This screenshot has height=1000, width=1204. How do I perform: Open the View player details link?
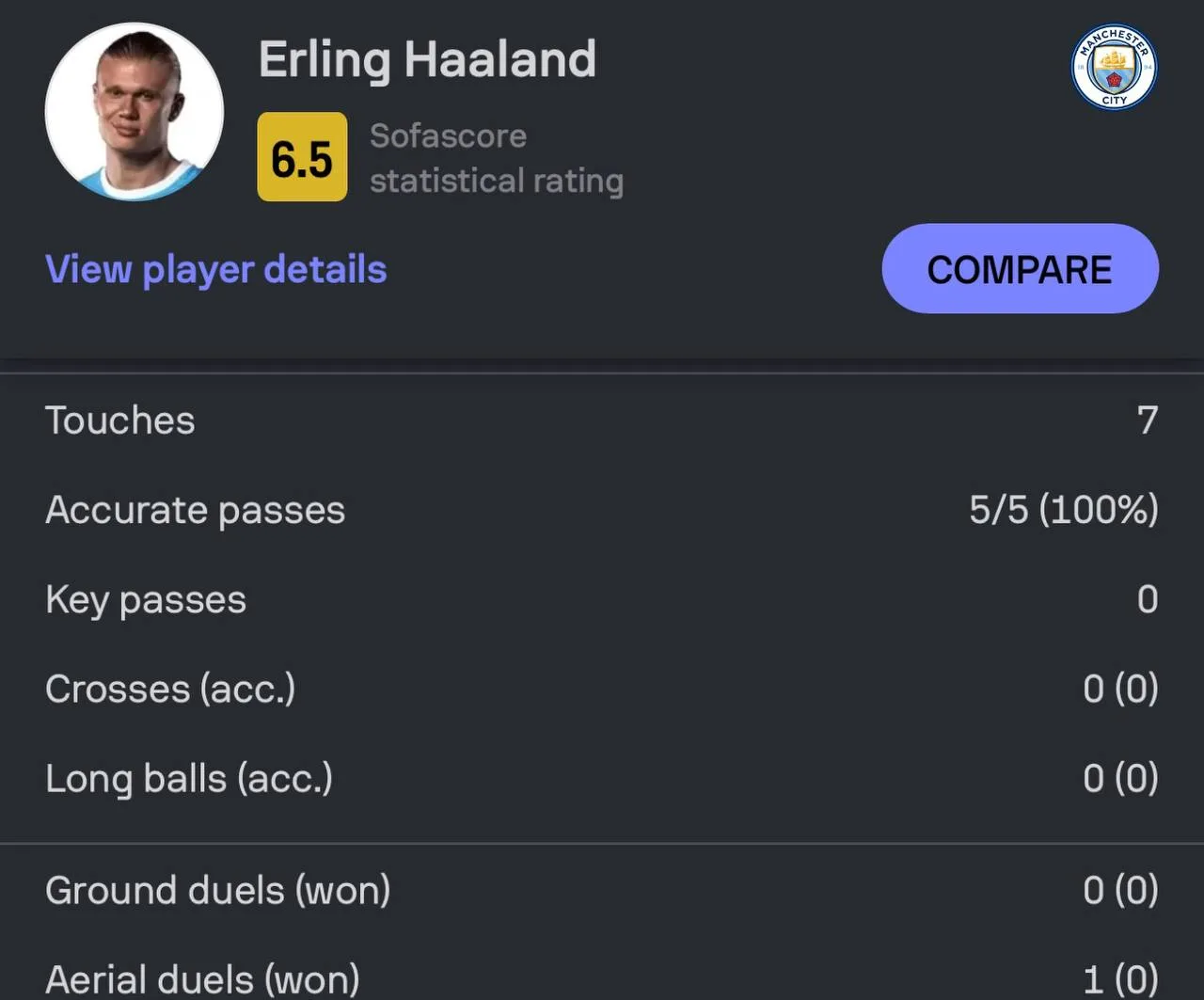coord(216,269)
